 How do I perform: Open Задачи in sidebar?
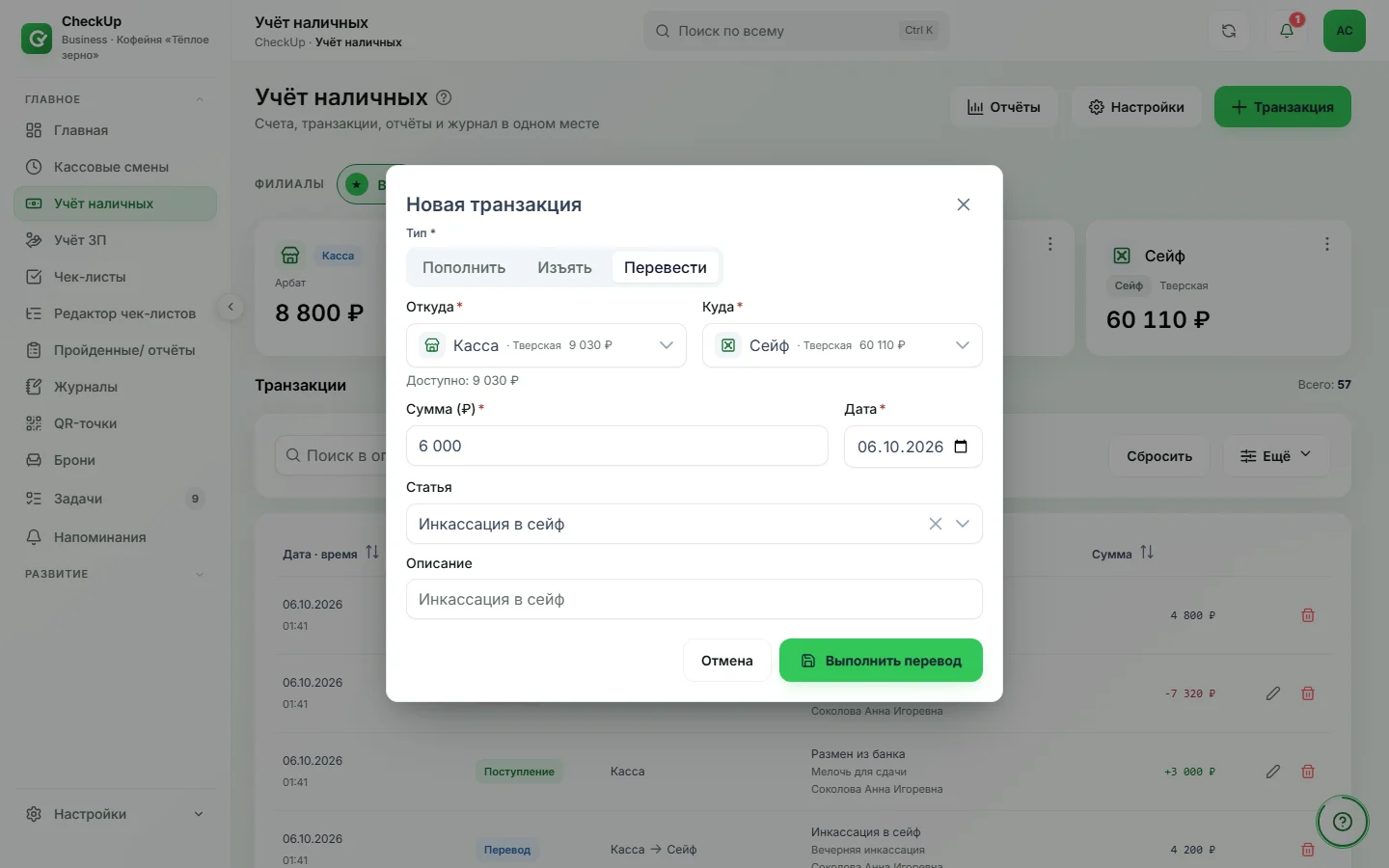coord(116,499)
